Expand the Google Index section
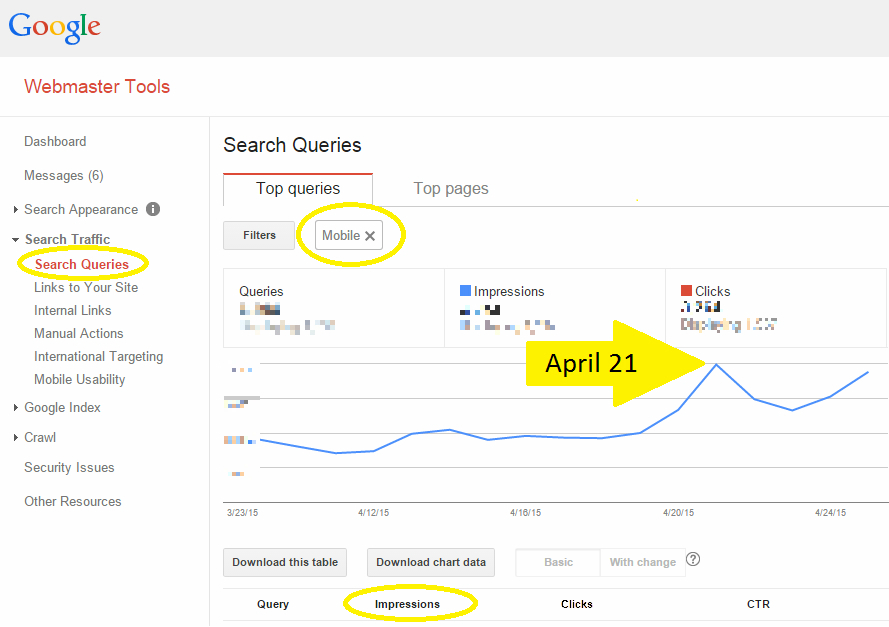 tap(16, 408)
